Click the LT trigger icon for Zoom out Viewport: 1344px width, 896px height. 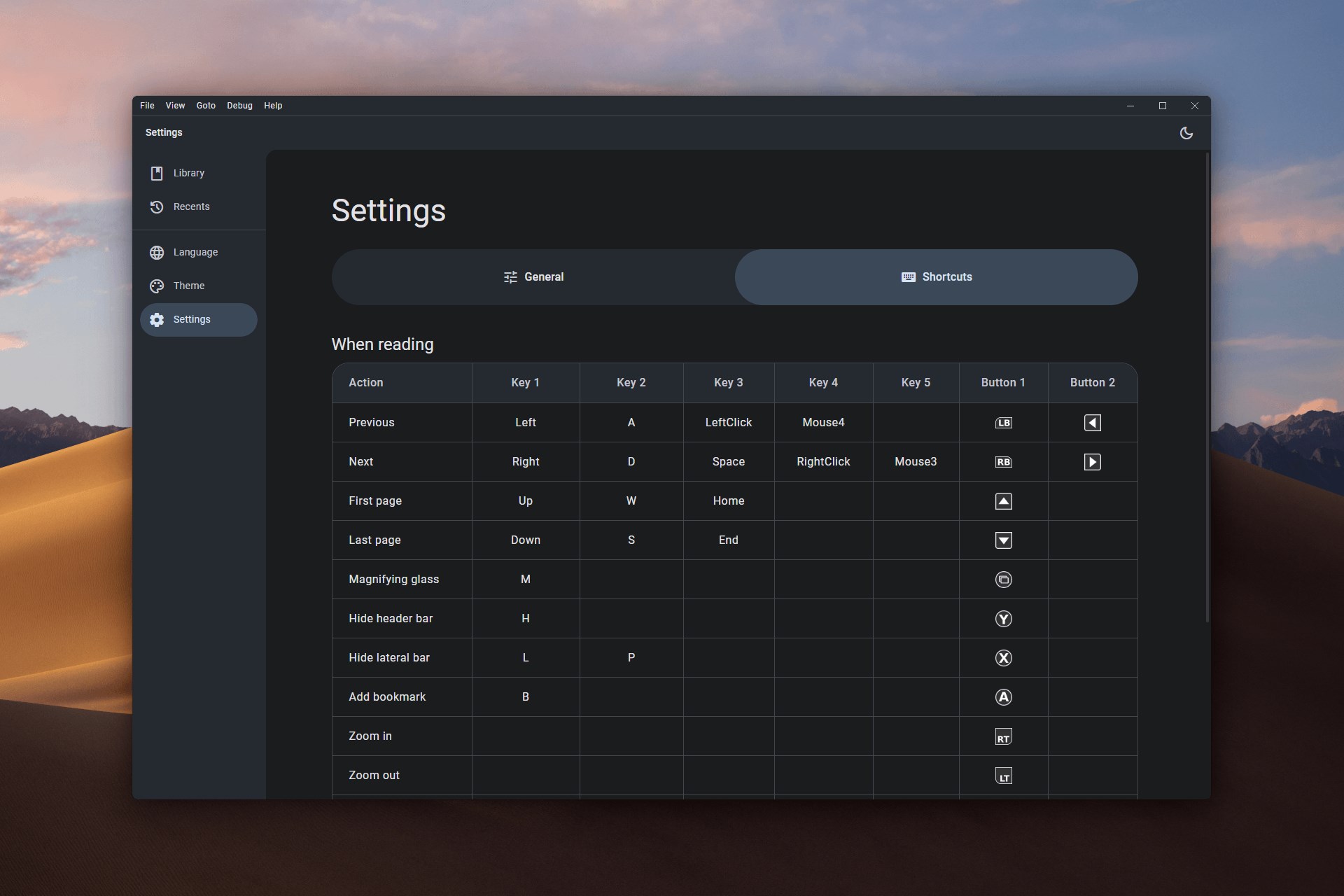1003,775
